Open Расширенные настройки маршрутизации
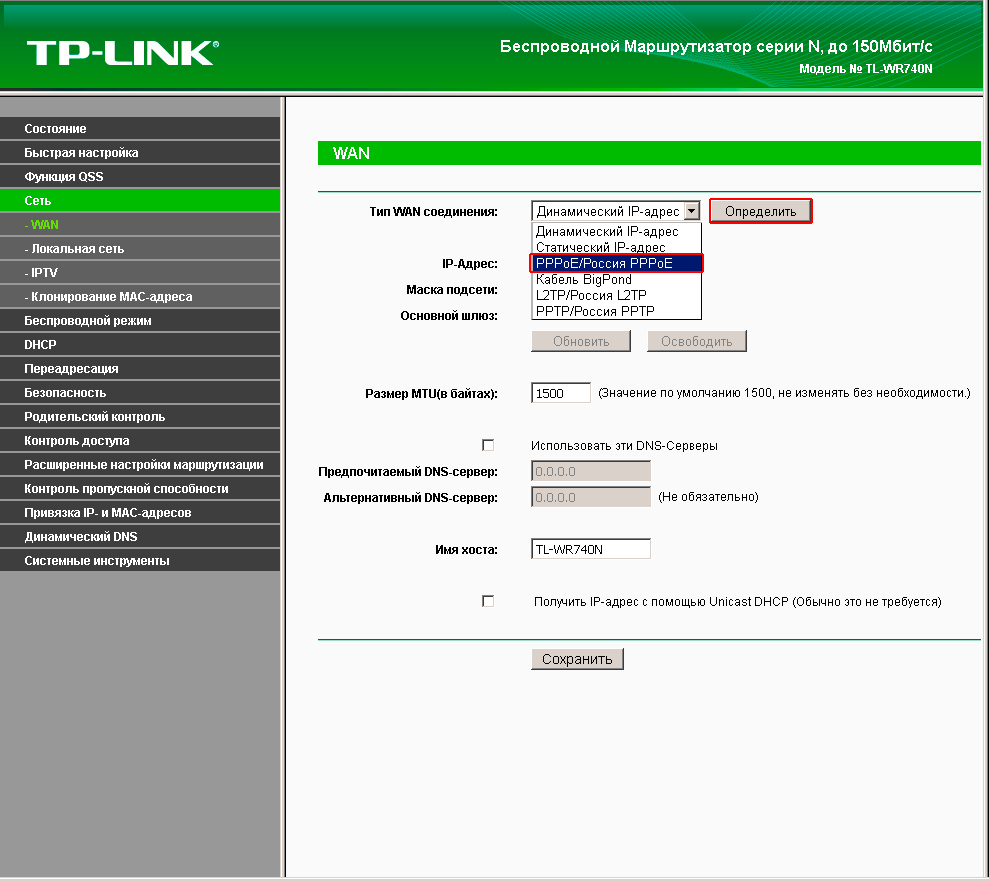 tap(140, 464)
